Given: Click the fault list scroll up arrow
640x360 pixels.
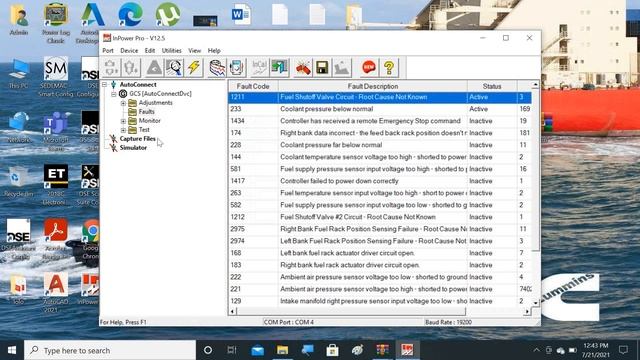Looking at the screenshot, I should tap(536, 85).
